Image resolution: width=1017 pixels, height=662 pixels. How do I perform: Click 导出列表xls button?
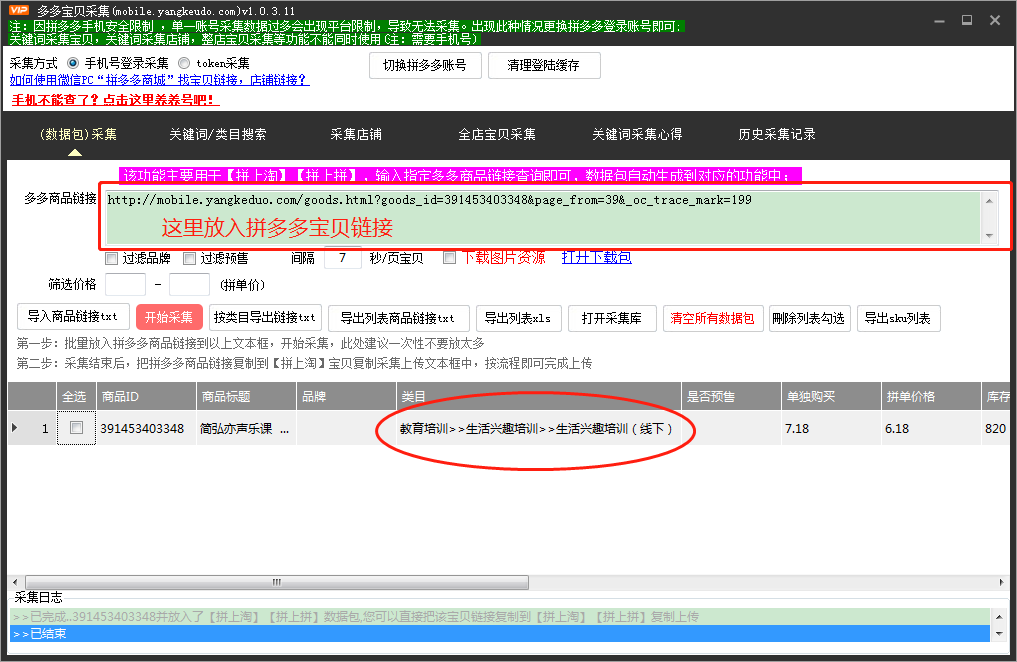point(518,318)
